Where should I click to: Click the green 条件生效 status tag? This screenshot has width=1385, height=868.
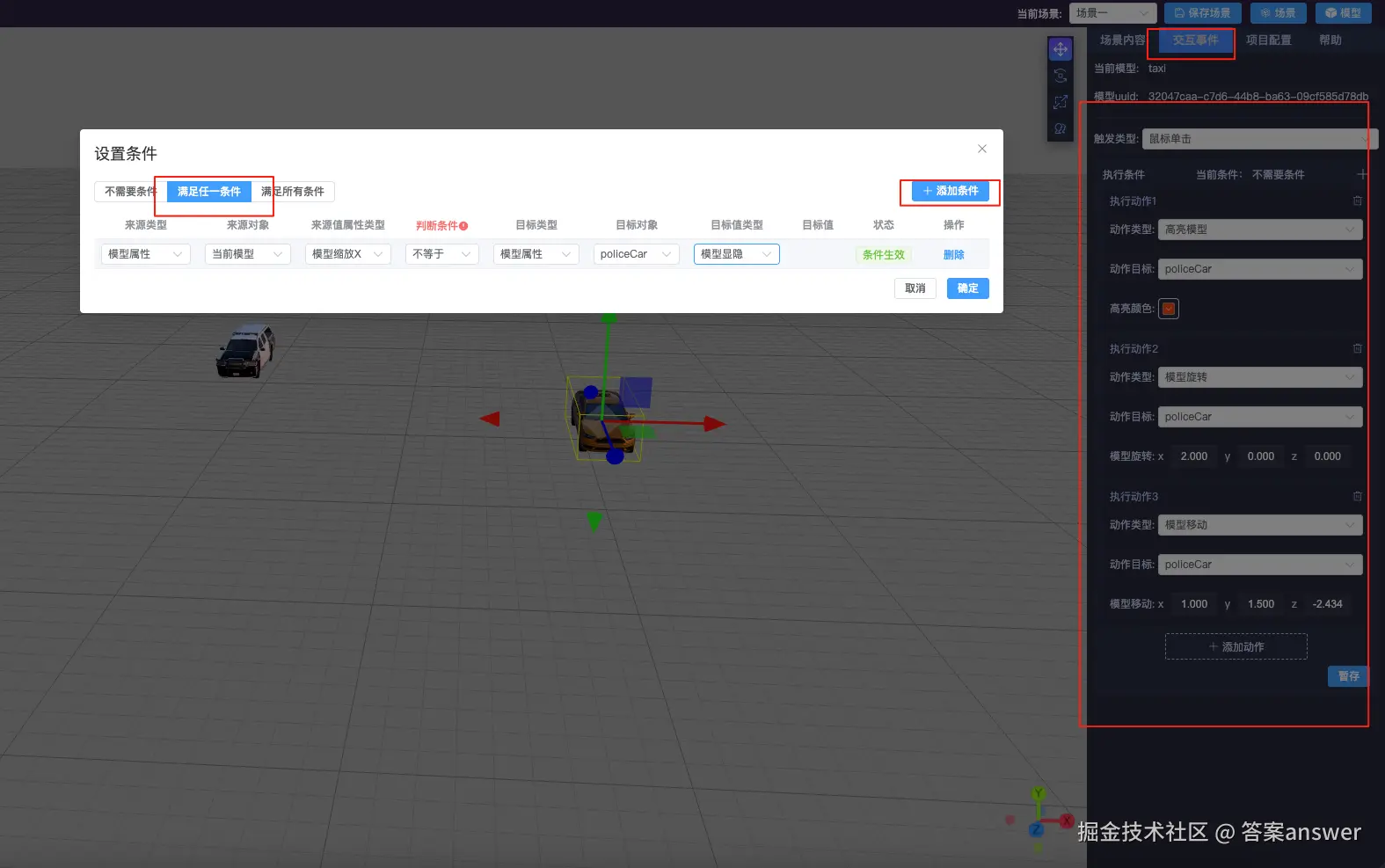point(884,255)
